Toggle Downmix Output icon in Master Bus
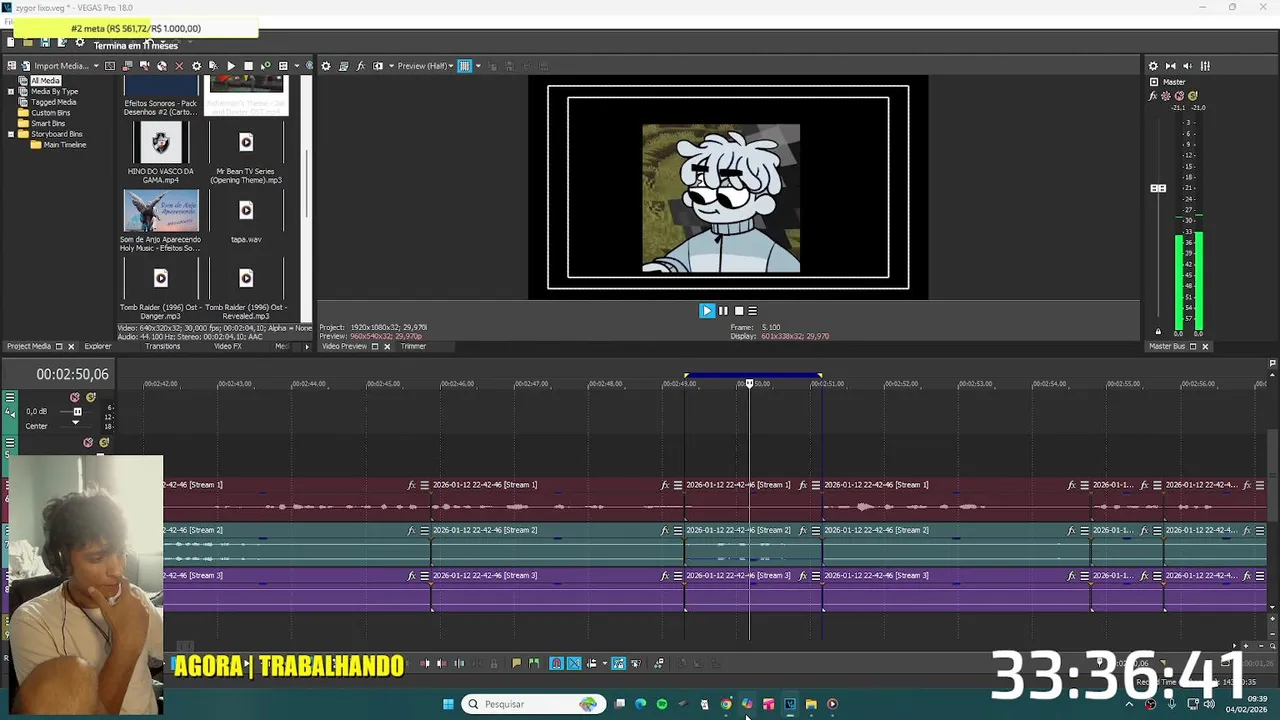The width and height of the screenshot is (1280, 720). tap(1171, 66)
